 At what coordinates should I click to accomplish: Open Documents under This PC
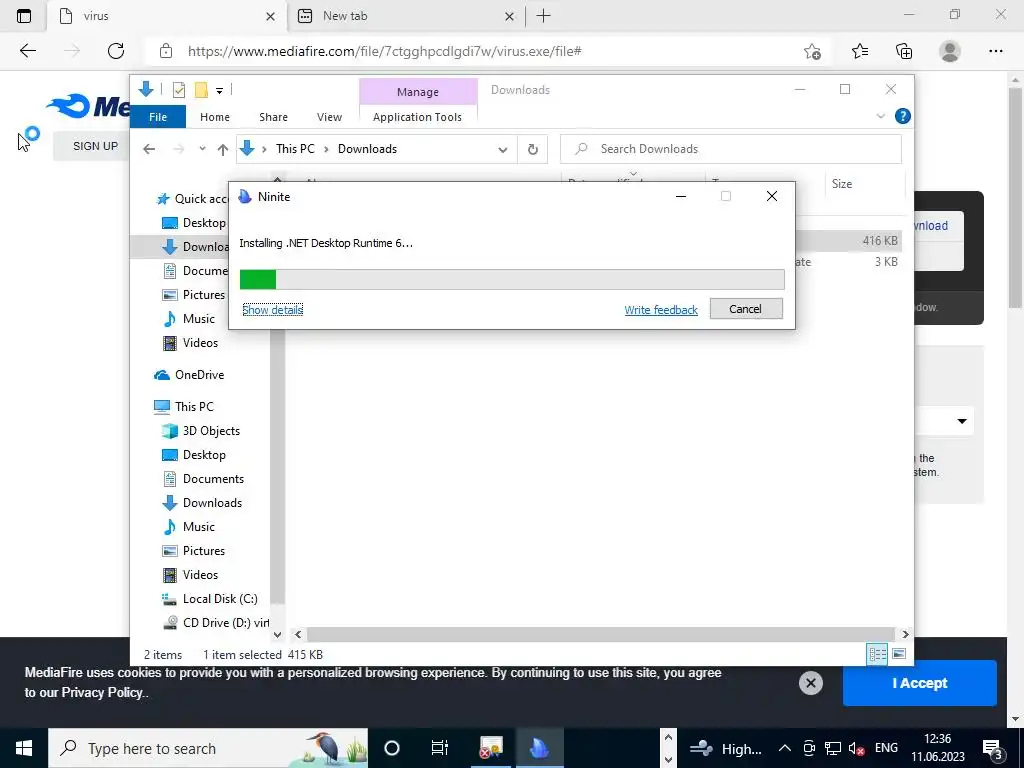coord(203,479)
